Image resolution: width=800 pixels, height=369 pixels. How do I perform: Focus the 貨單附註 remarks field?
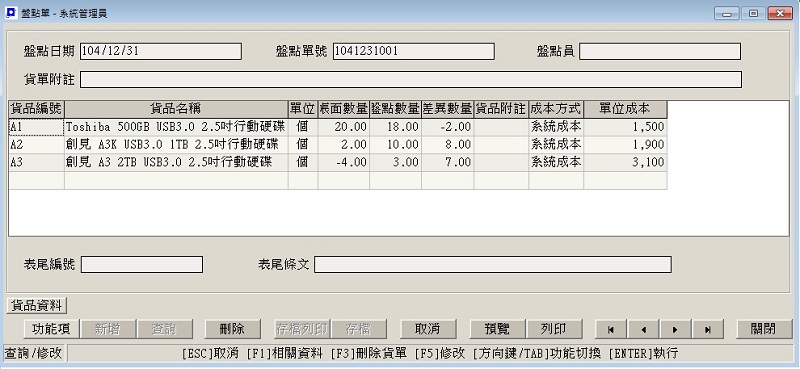click(x=411, y=80)
